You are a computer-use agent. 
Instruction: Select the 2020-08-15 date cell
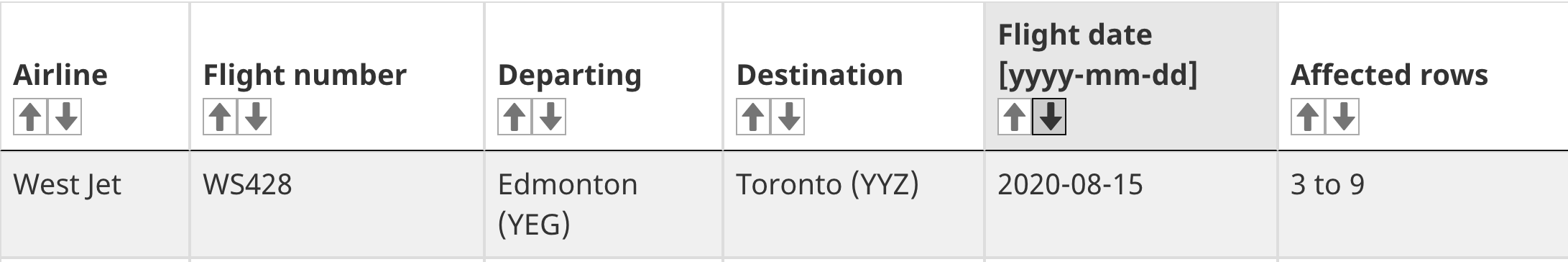point(1131,204)
